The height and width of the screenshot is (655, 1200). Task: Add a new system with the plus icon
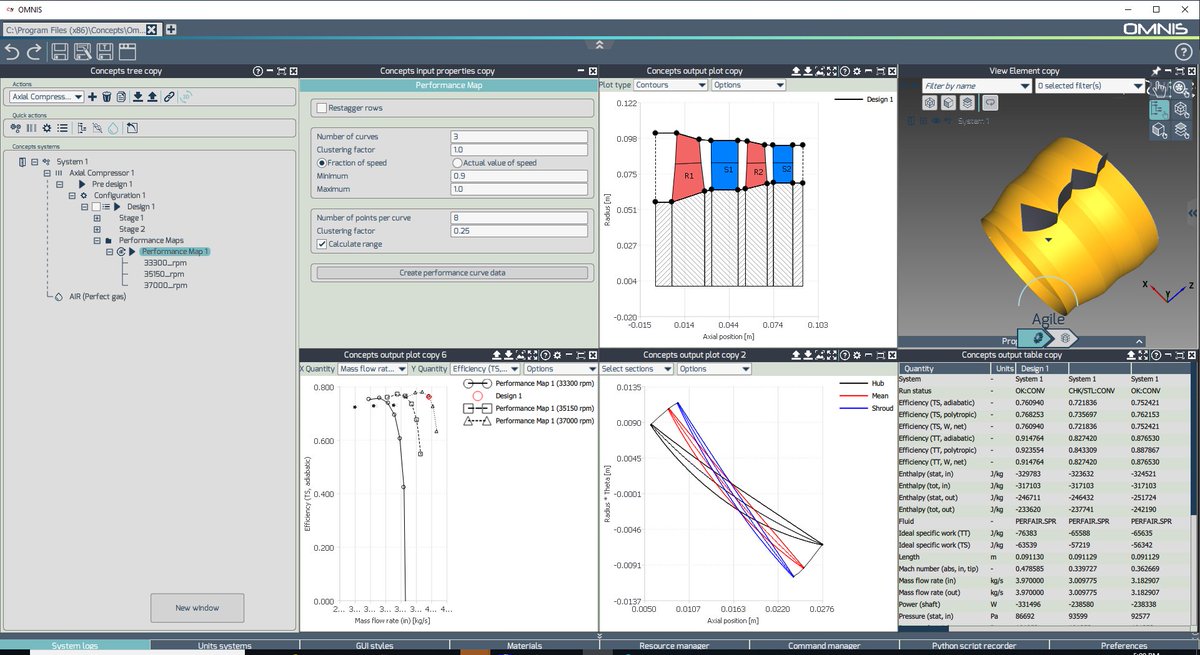point(92,96)
